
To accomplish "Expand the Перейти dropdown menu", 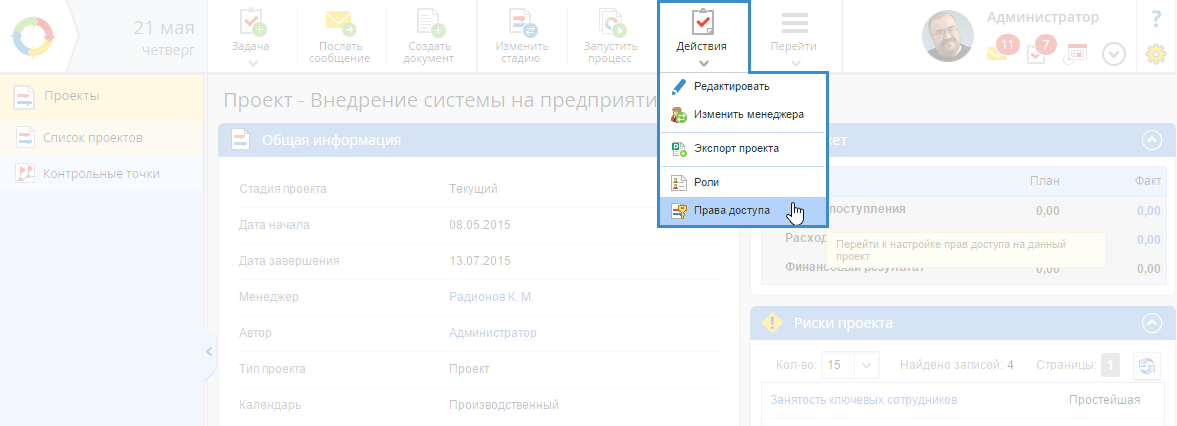I will 794,37.
